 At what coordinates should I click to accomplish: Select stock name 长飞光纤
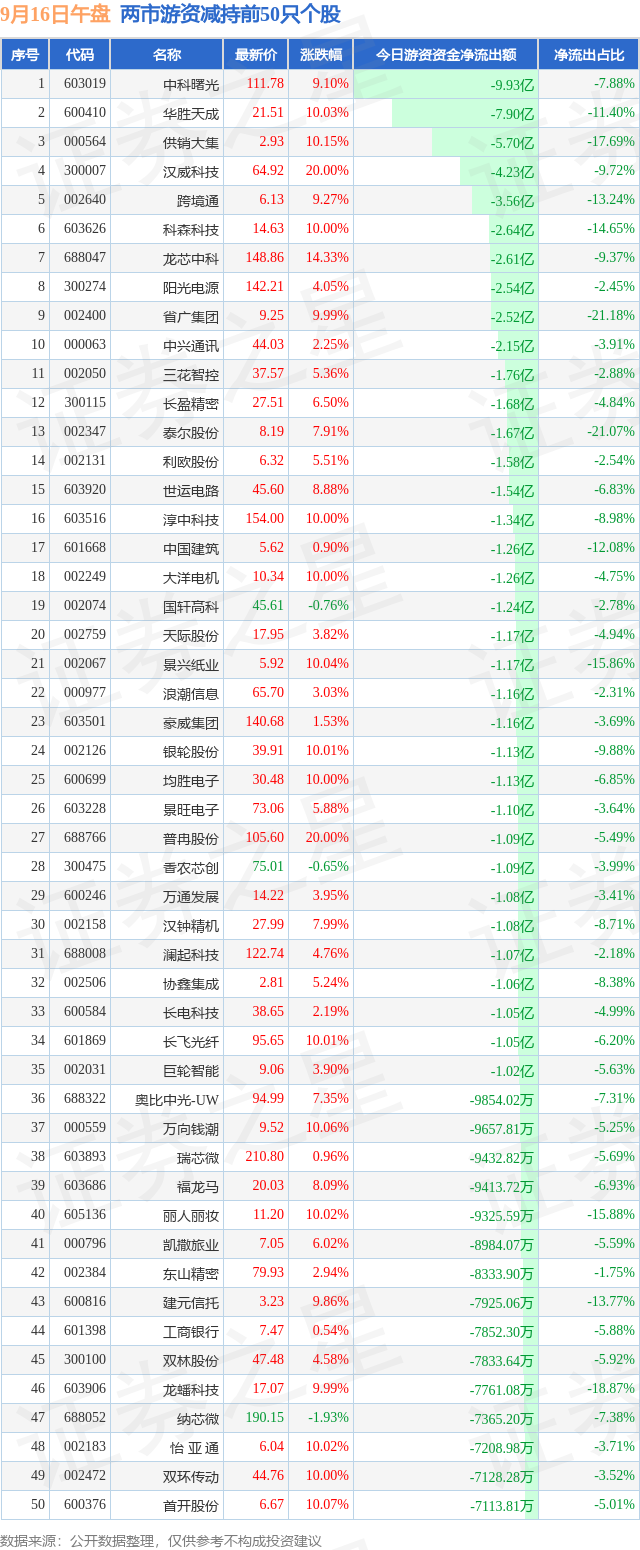[190, 1041]
